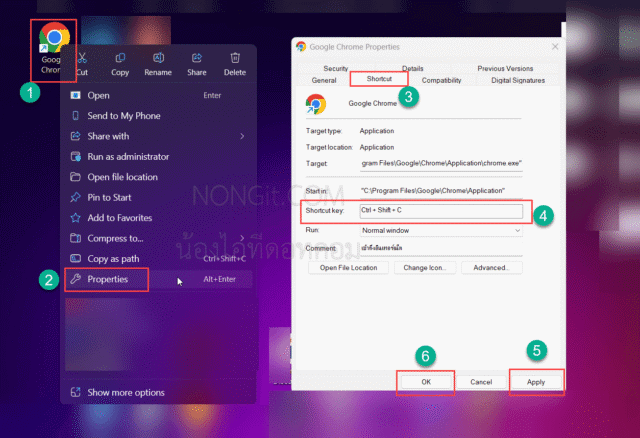
Task: Expand the Compress to submenu arrow
Action: tap(242, 238)
